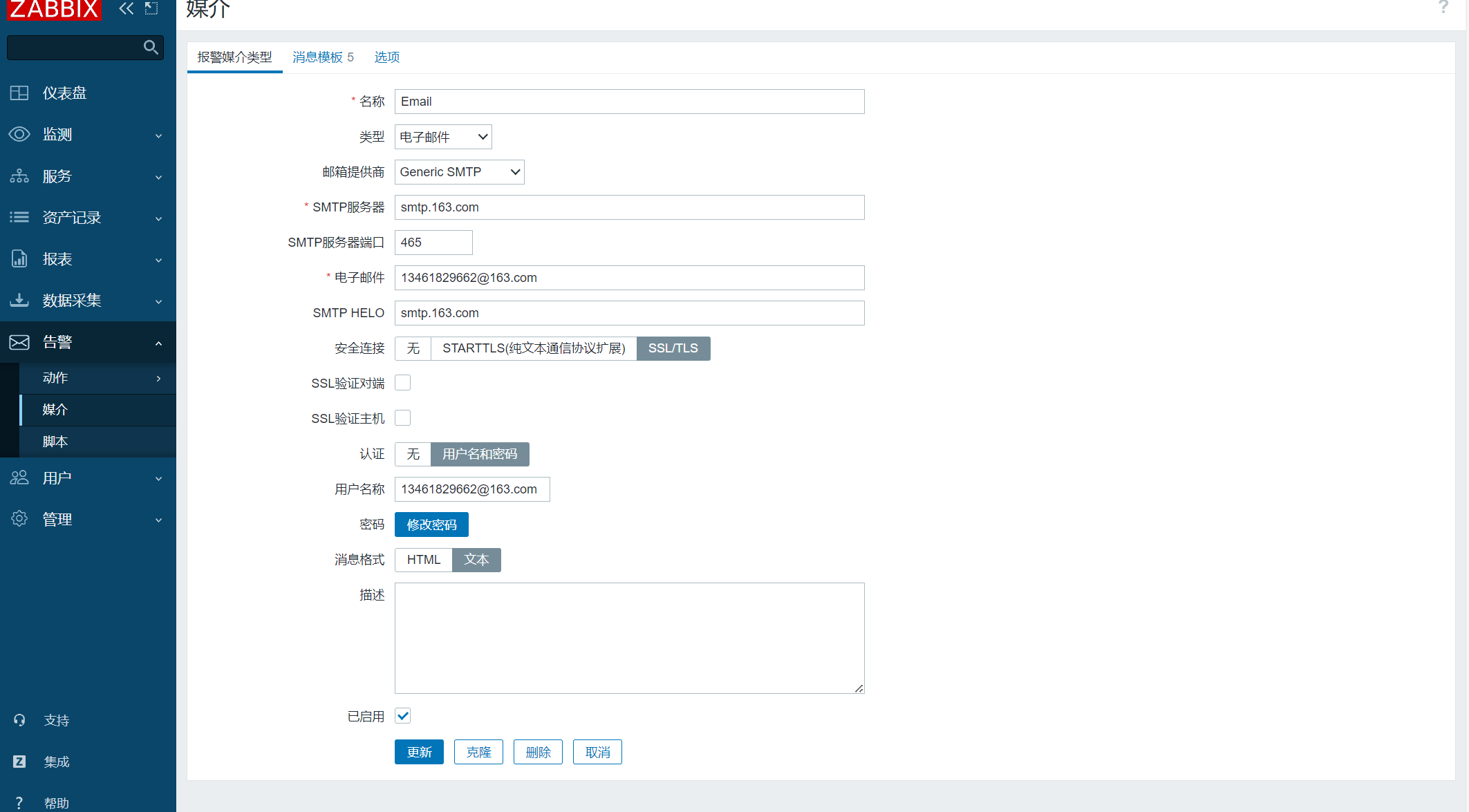Toggle the SSL验证对端 checkbox
Image resolution: width=1469 pixels, height=812 pixels.
click(403, 383)
